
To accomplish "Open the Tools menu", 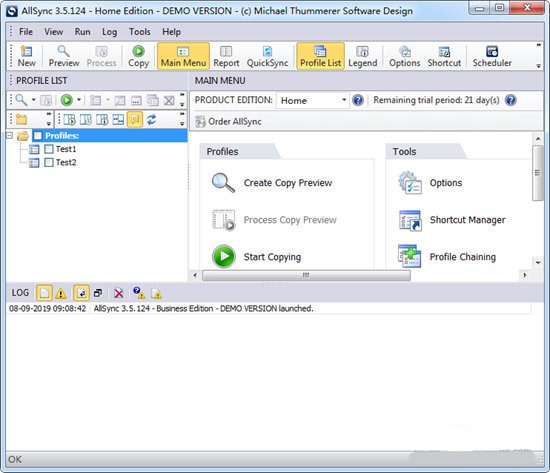I will pyautogui.click(x=140, y=32).
